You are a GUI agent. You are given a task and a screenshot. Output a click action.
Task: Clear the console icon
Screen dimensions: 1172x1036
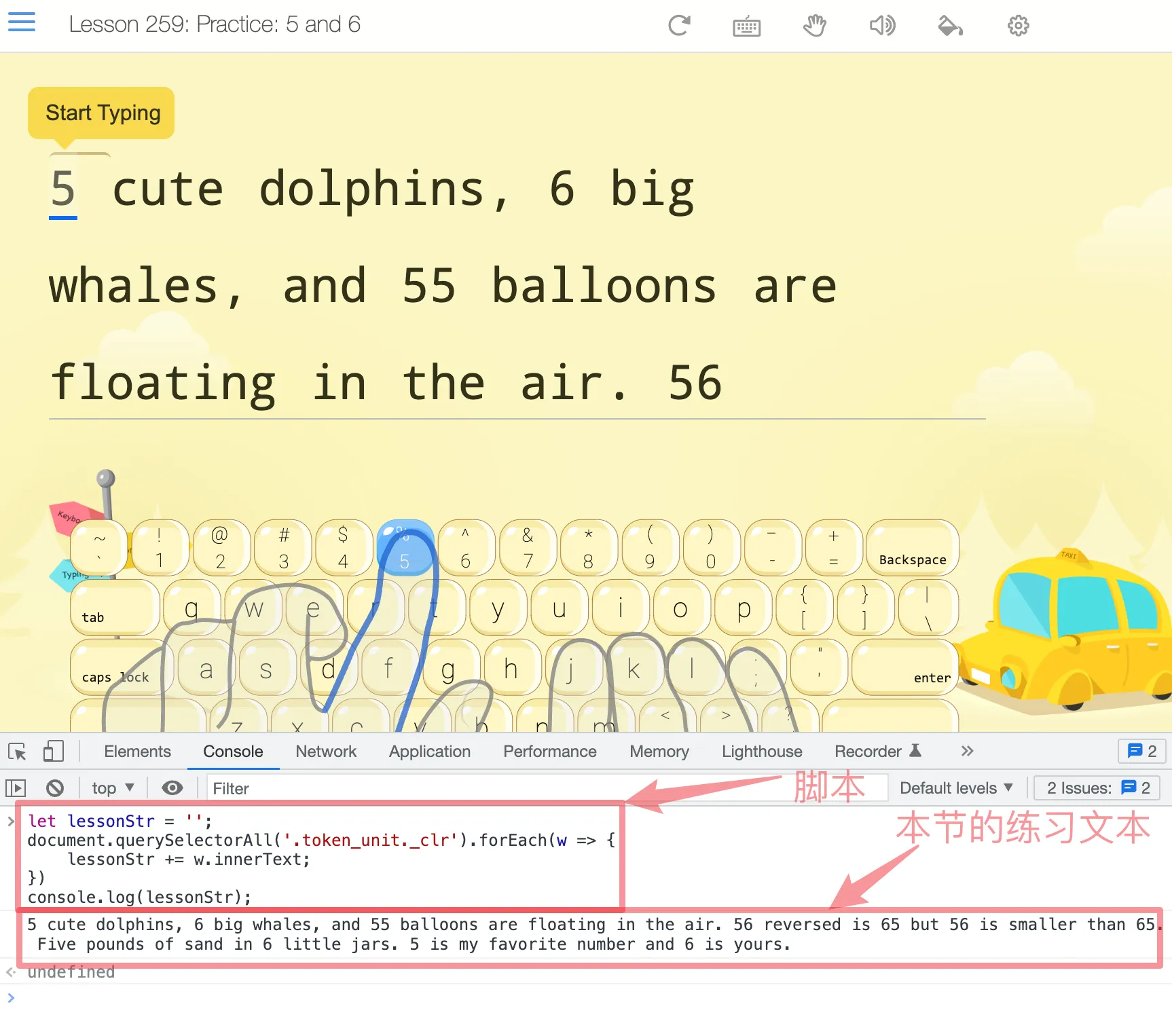coord(55,788)
